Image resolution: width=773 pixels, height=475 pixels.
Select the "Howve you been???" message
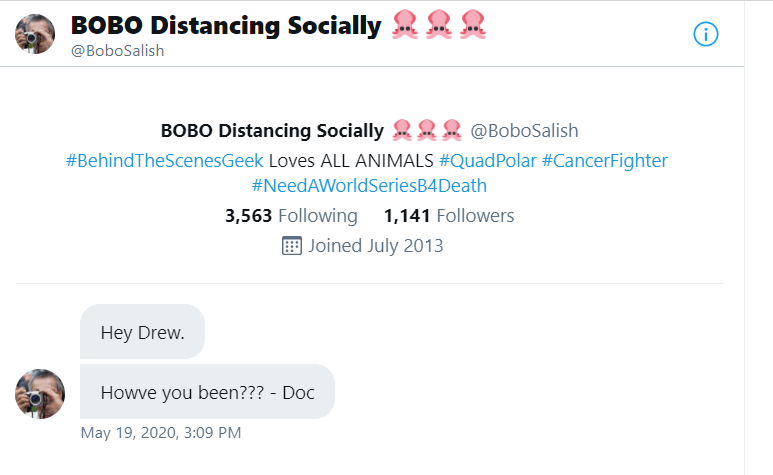[x=207, y=392]
